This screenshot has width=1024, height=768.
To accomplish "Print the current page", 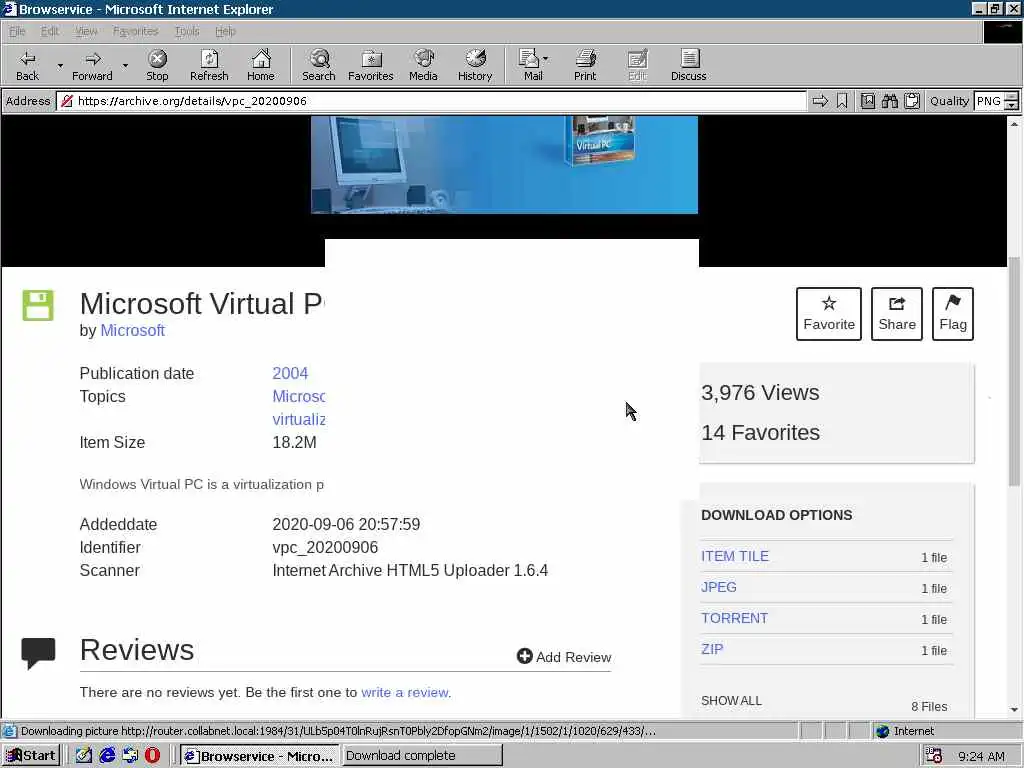I will click(x=585, y=65).
